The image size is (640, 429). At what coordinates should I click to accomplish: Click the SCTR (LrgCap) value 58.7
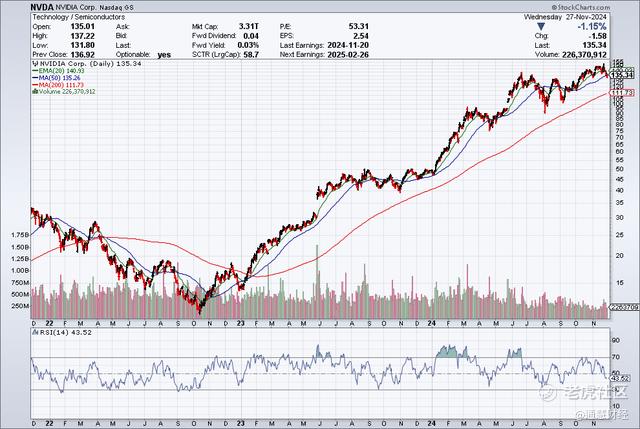tap(251, 55)
